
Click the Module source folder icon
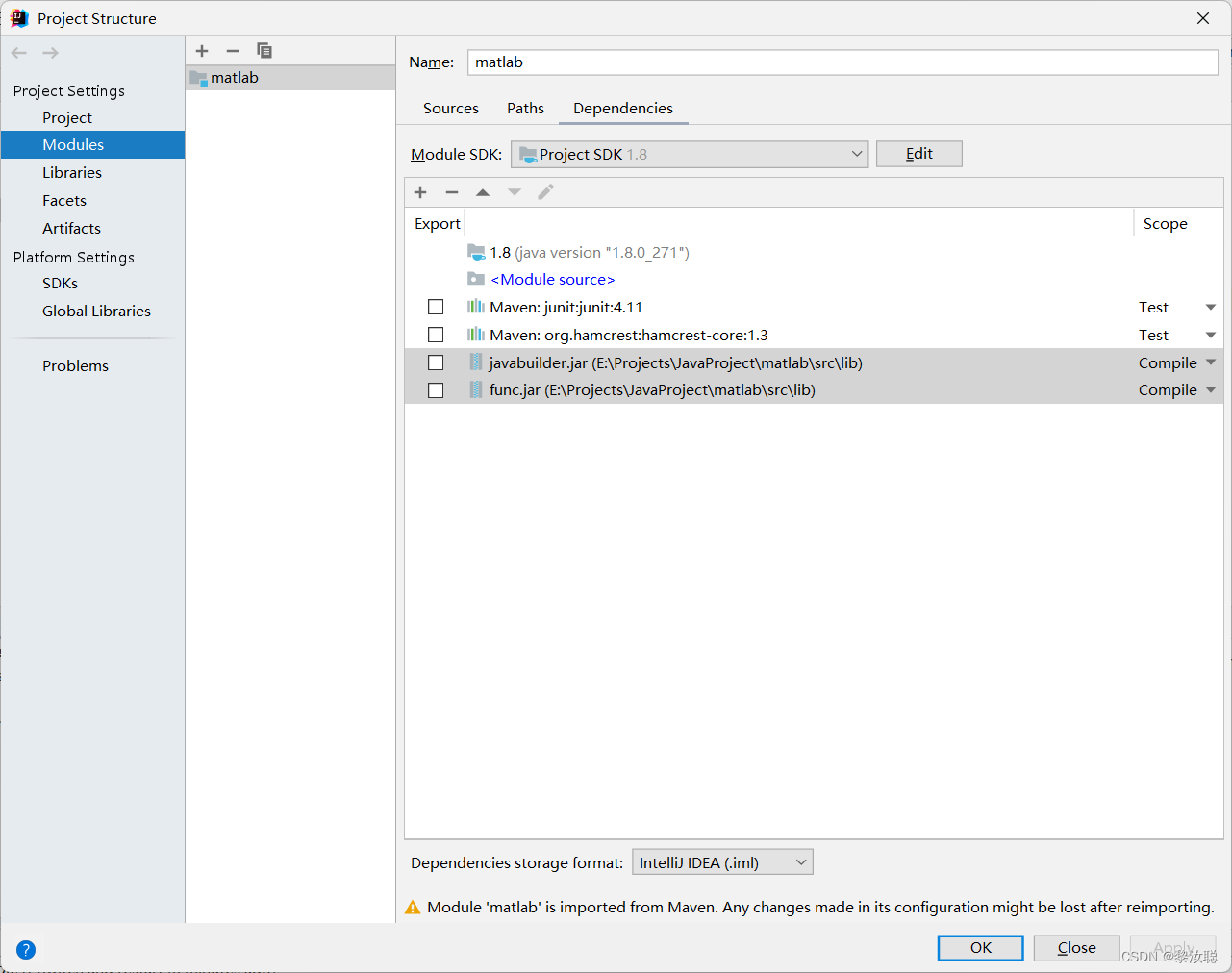tap(476, 279)
